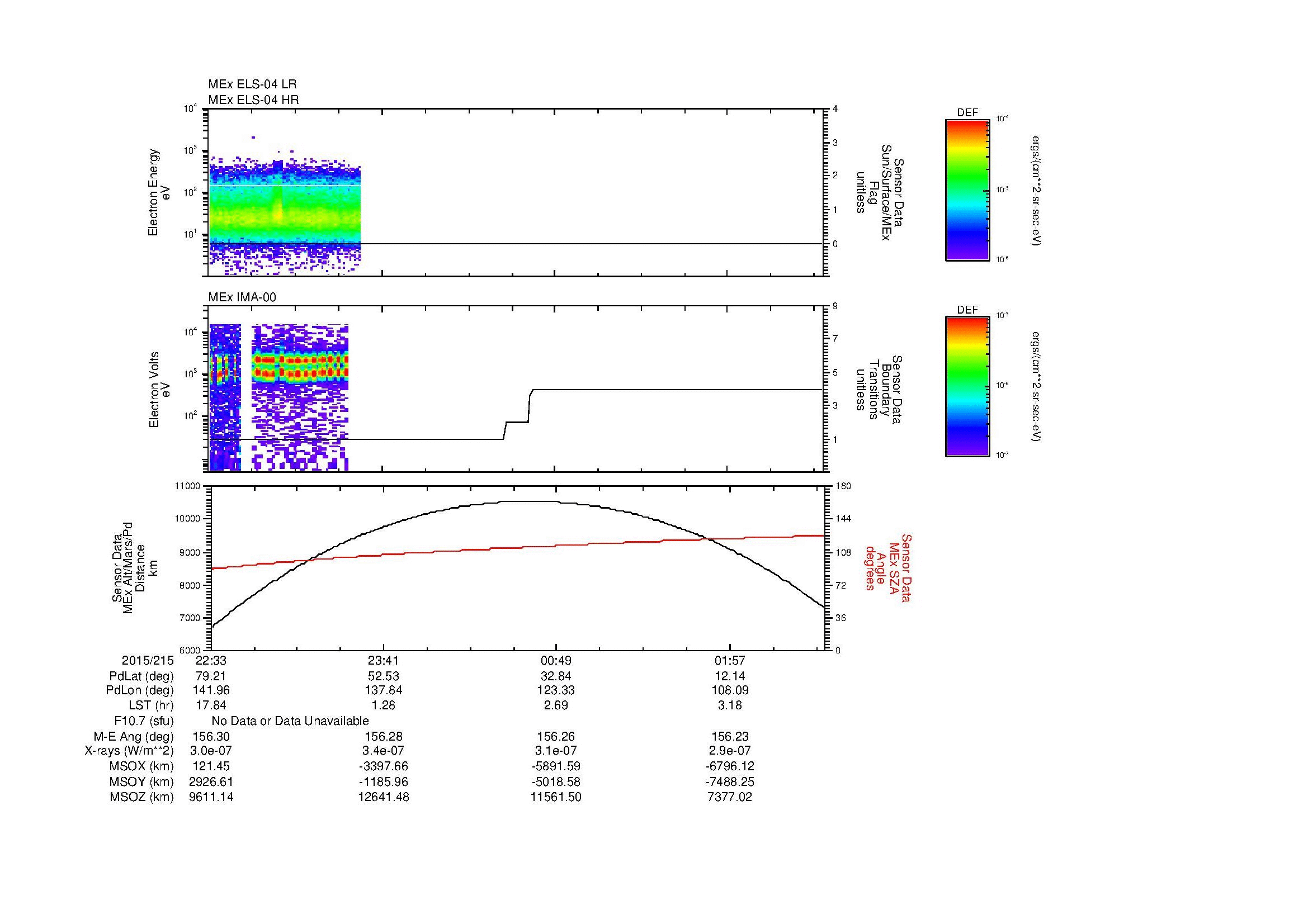Select MSOZ value '11561.50'
This screenshot has height=924, width=1308.
[x=556, y=797]
